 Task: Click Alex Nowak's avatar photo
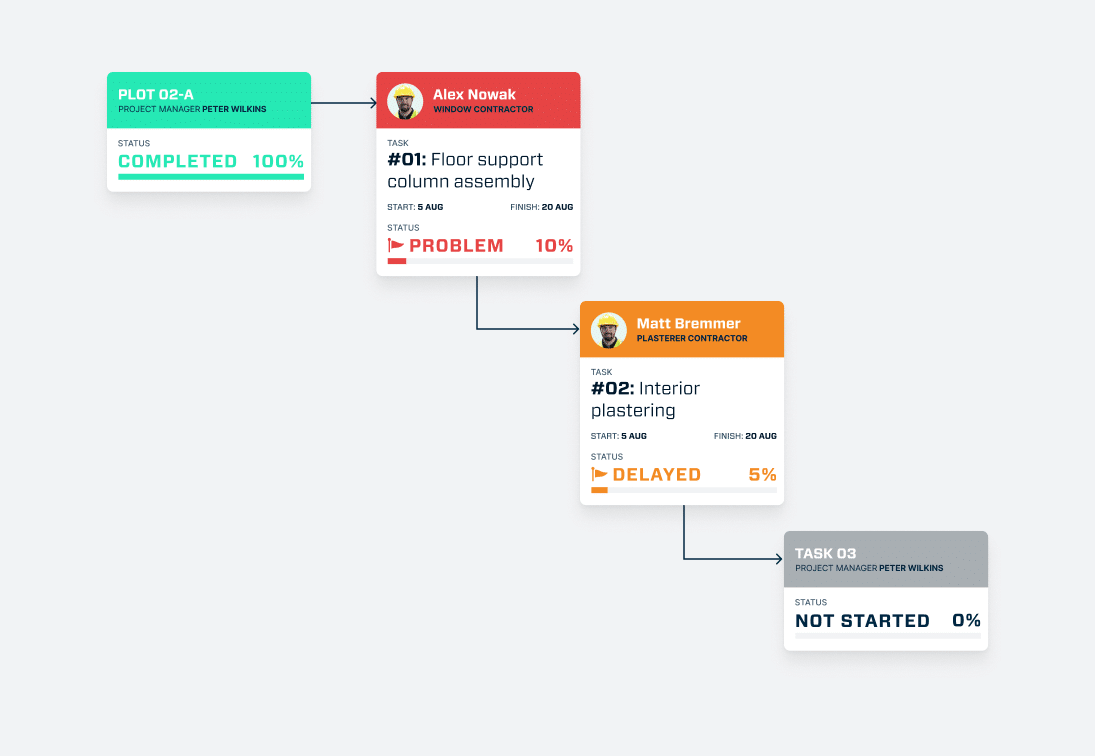click(x=404, y=101)
